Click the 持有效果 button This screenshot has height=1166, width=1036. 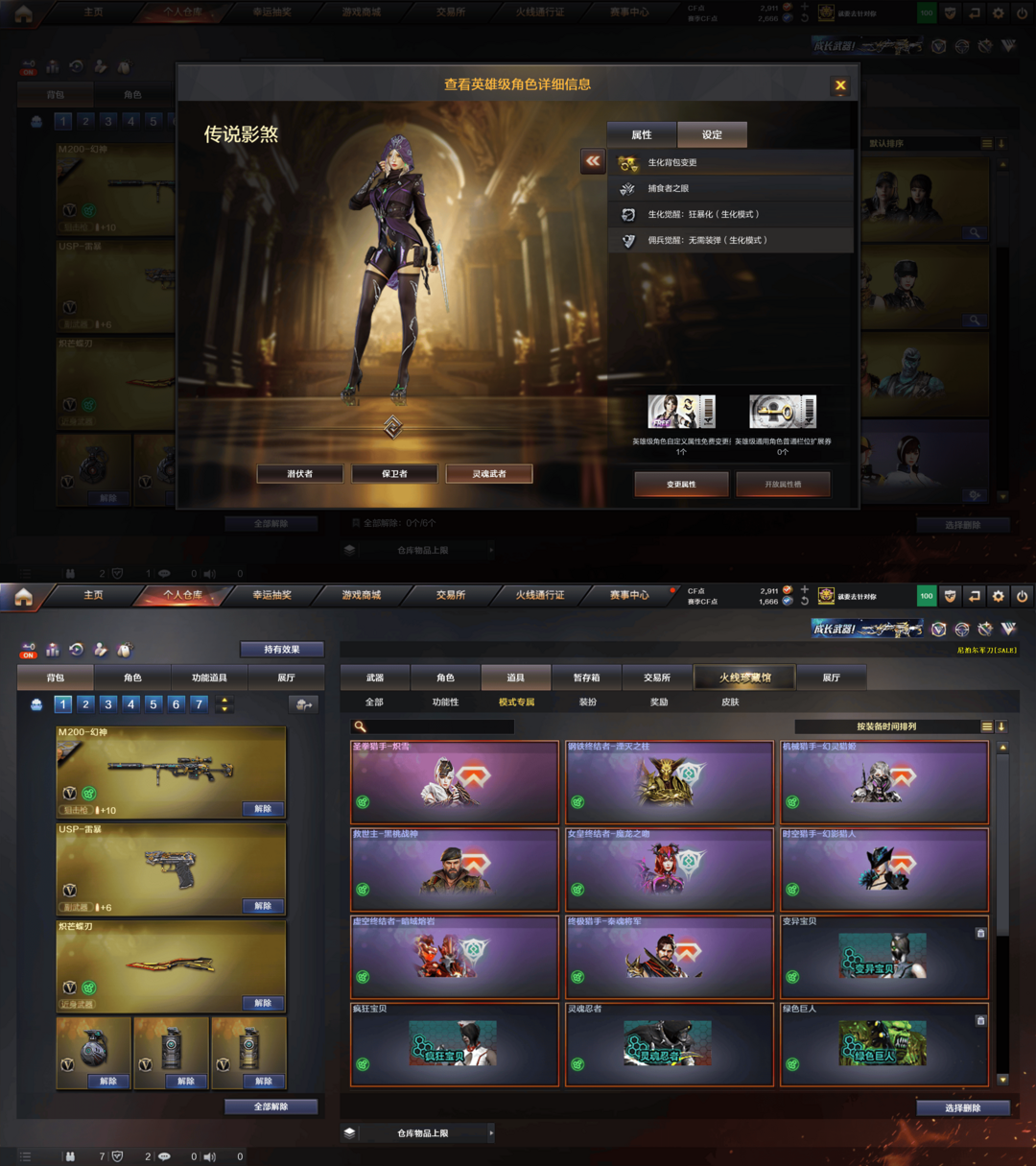point(282,650)
